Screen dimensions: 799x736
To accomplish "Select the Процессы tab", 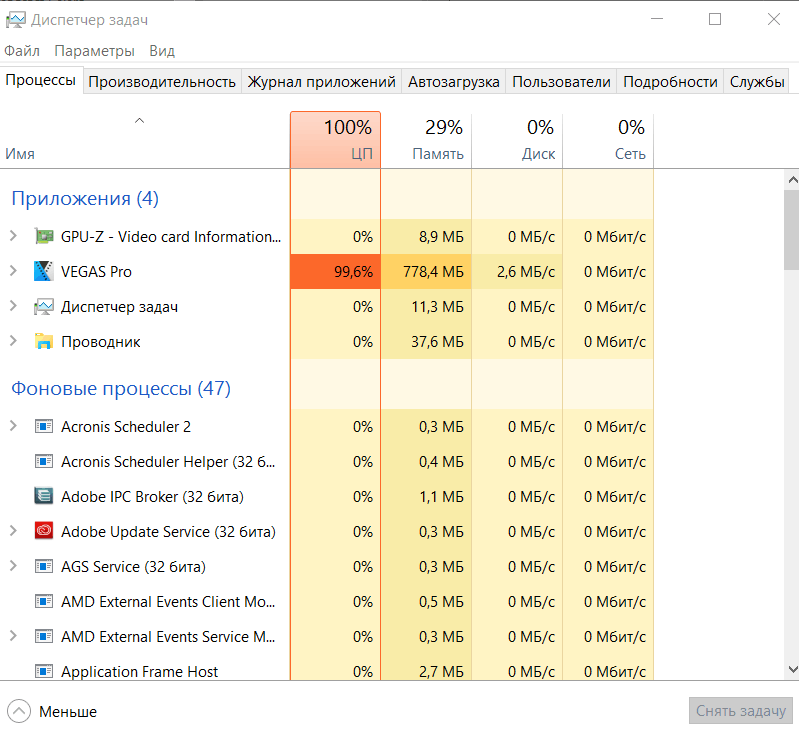I will [x=41, y=81].
